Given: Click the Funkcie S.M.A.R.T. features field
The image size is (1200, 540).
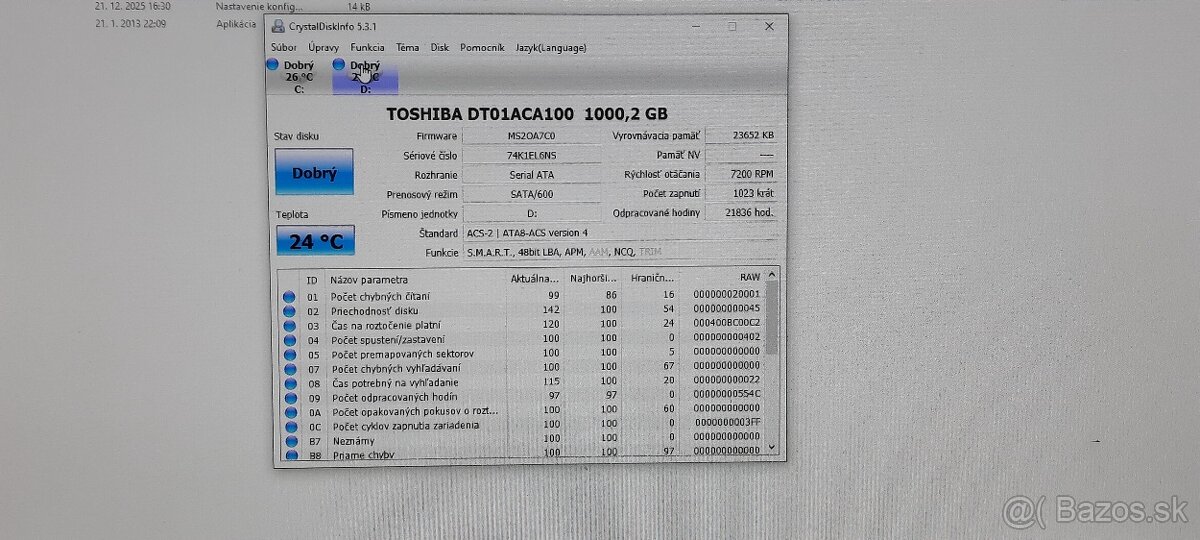Looking at the screenshot, I should [x=619, y=253].
